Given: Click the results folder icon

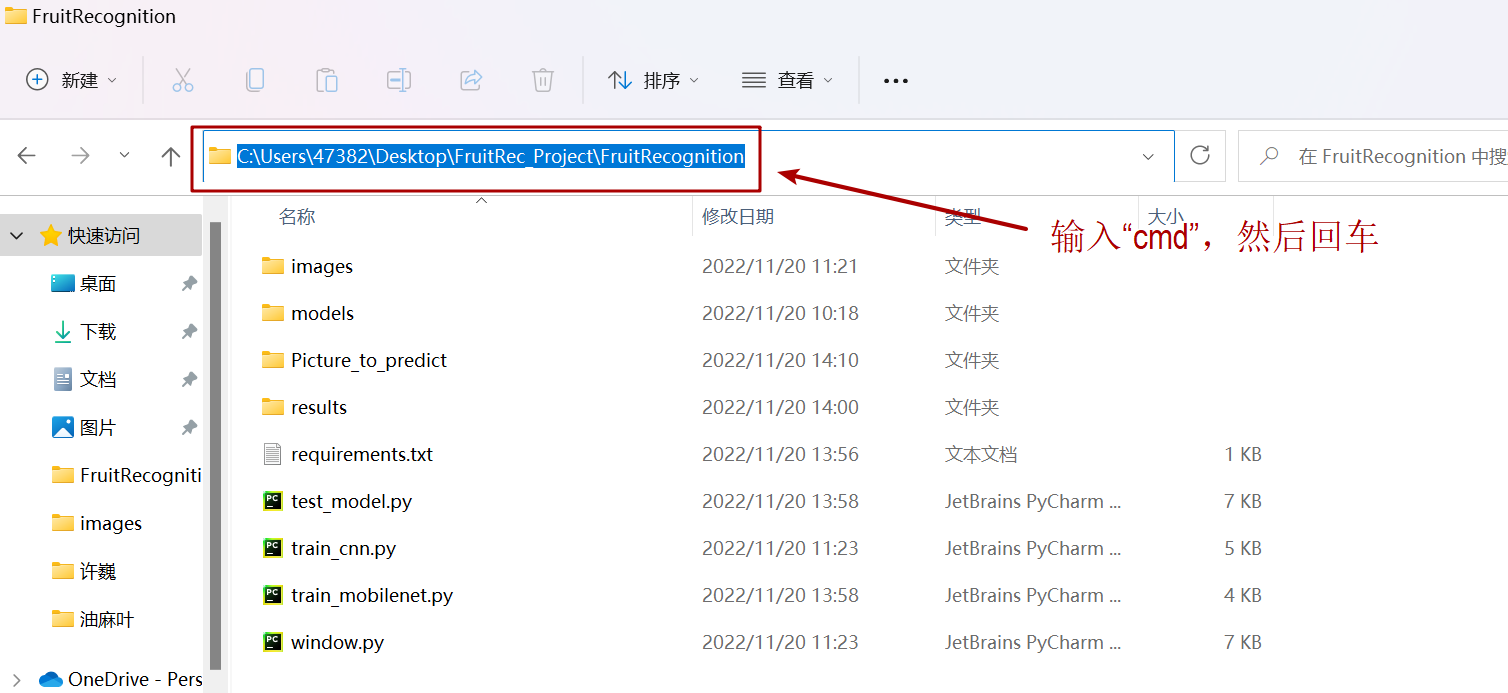Looking at the screenshot, I should (273, 407).
